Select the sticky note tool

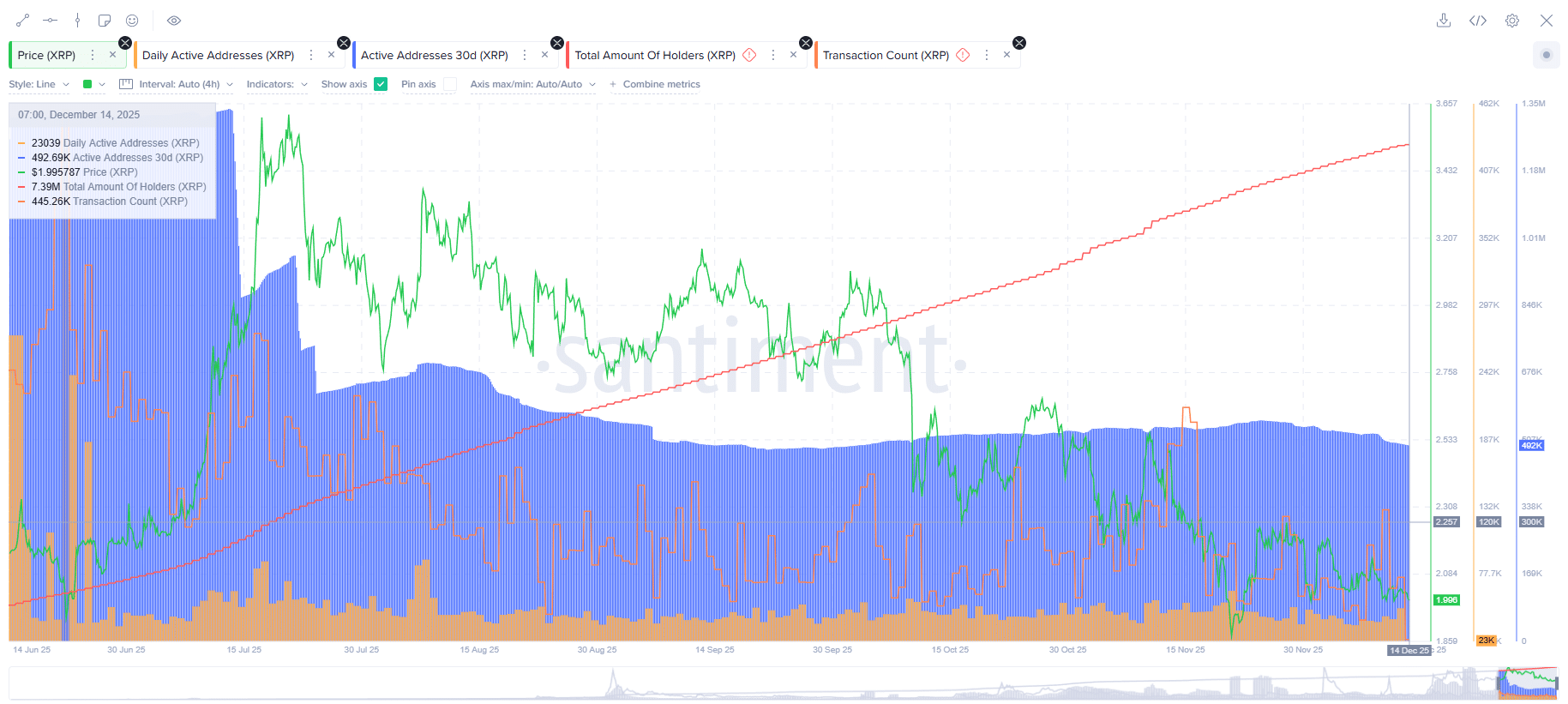point(105,21)
